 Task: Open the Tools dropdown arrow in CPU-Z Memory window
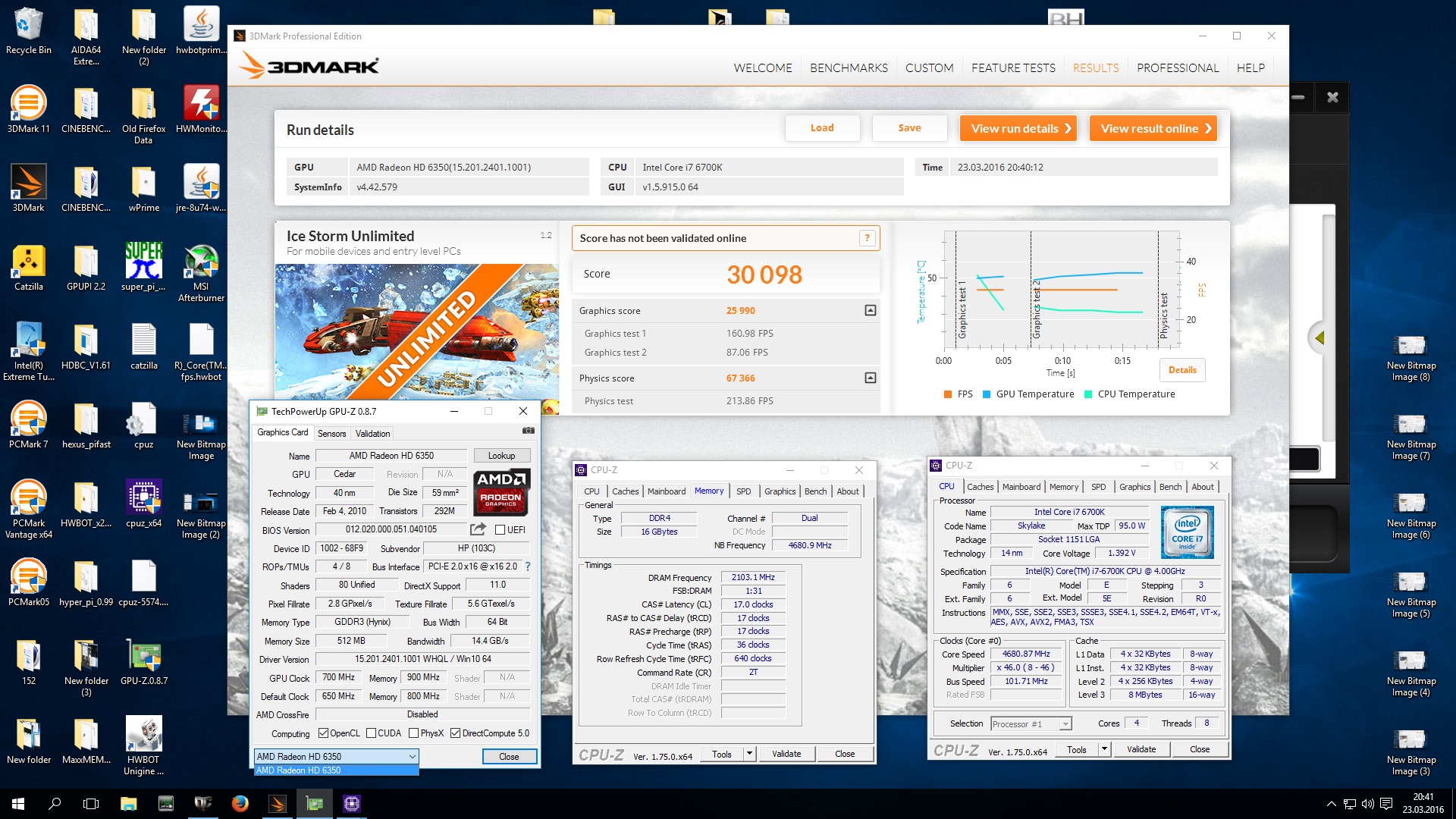(x=749, y=754)
